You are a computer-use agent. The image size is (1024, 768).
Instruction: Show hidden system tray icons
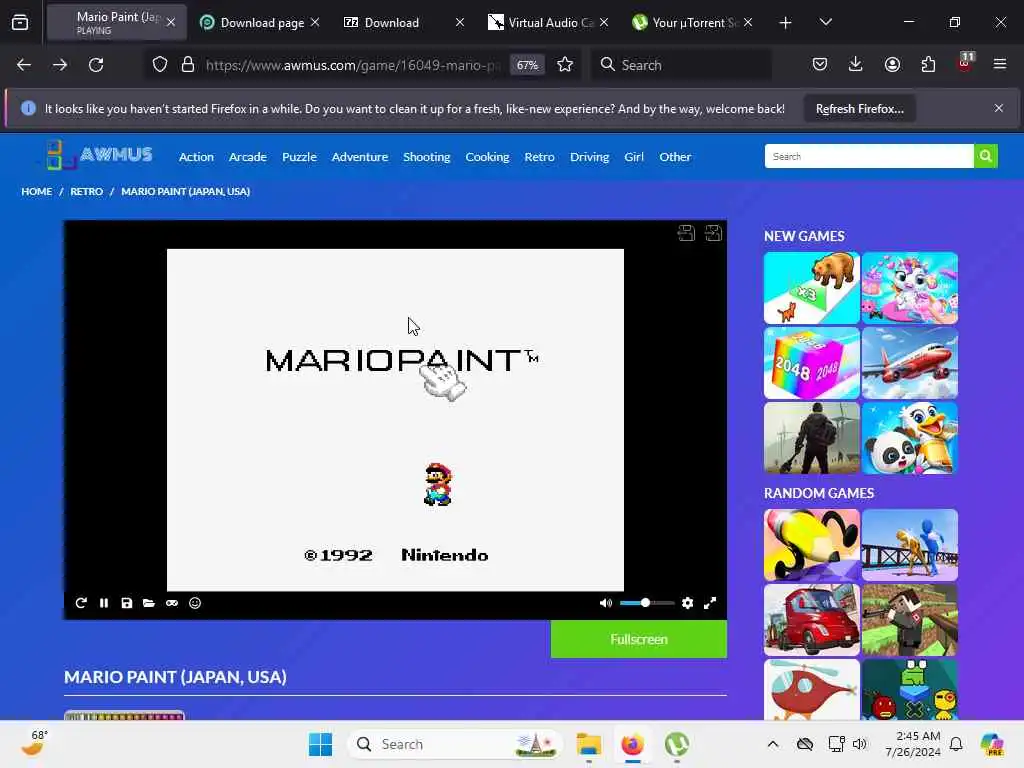[773, 744]
